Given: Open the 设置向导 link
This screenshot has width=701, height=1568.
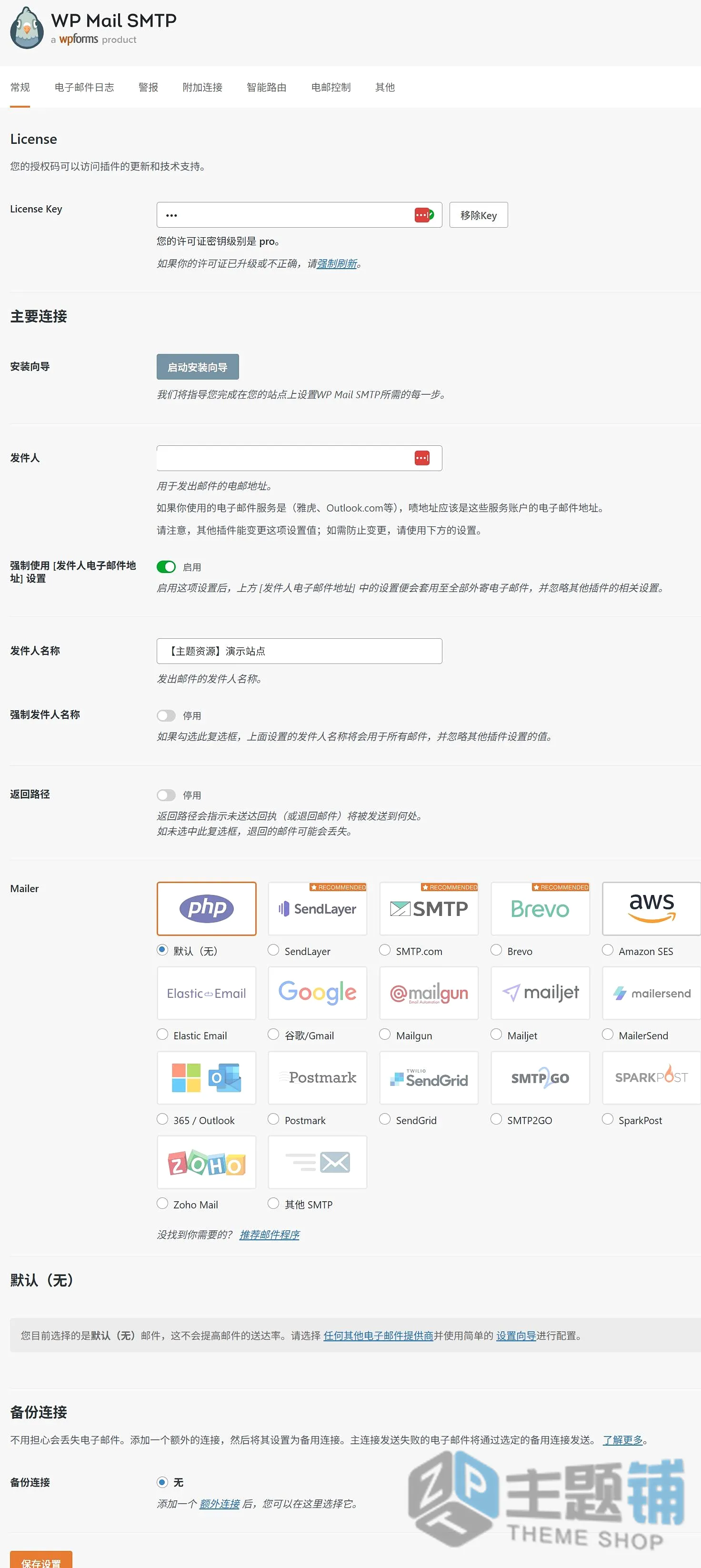Looking at the screenshot, I should [516, 1336].
